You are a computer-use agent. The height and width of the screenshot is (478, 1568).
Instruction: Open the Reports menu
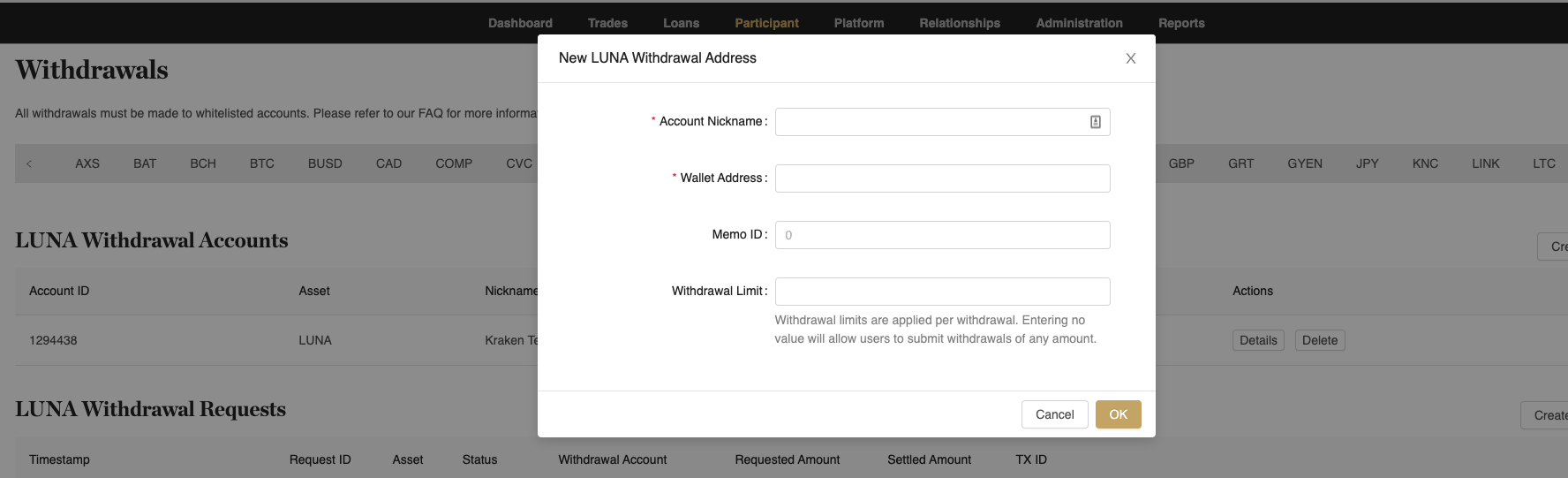pos(1181,23)
